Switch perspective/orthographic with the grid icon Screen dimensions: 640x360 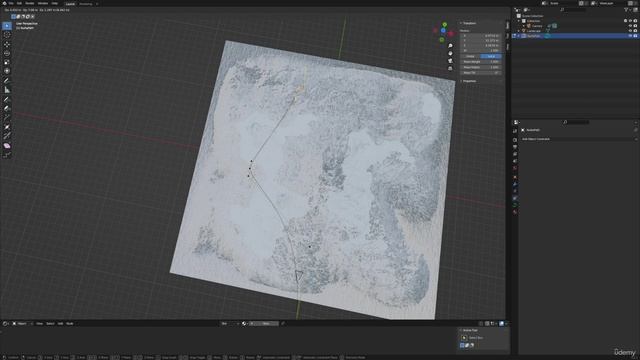[450, 68]
